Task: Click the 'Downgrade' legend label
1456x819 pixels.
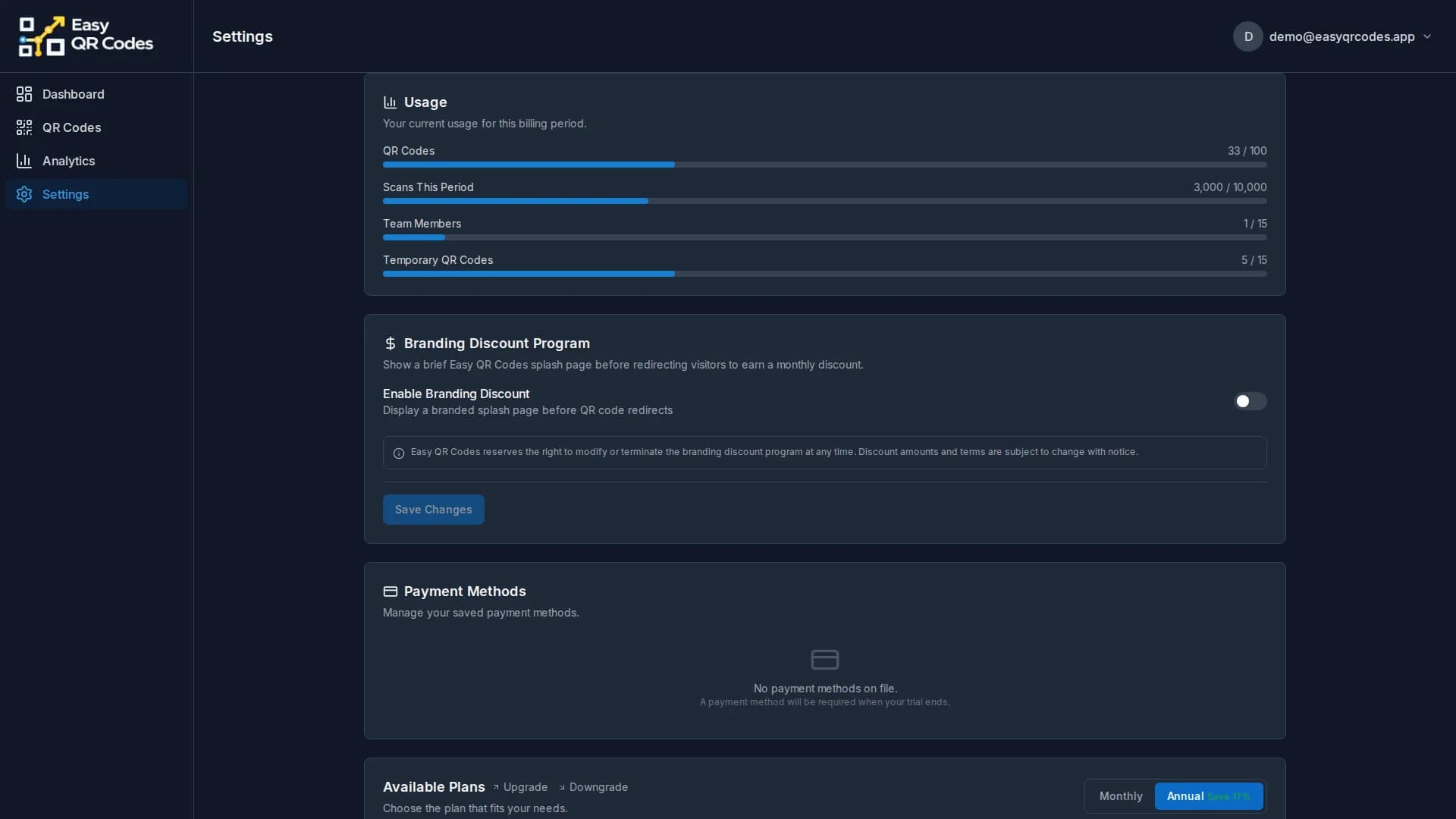Action: (598, 787)
